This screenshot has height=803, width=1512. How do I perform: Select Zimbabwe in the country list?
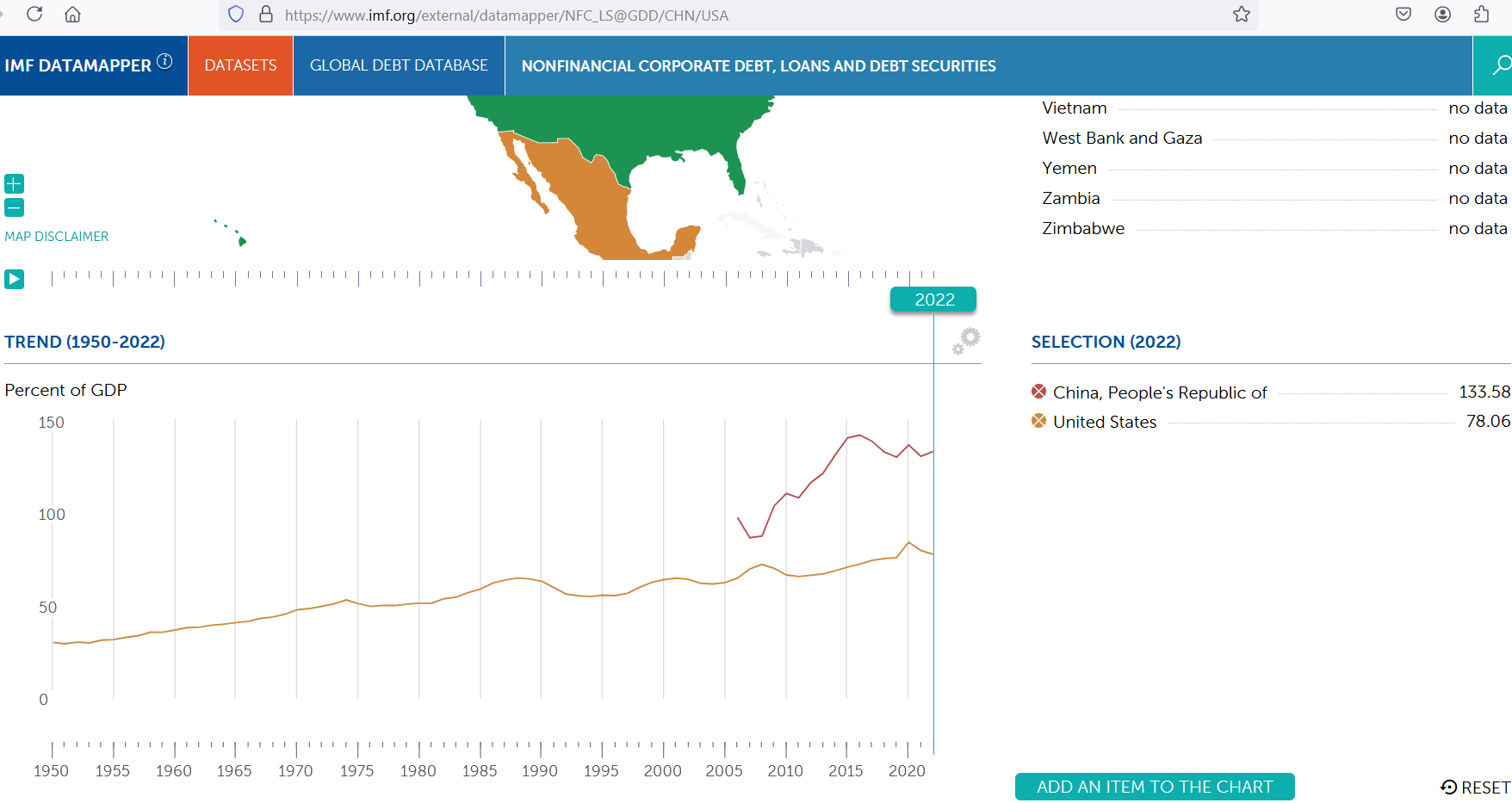click(1274, 228)
